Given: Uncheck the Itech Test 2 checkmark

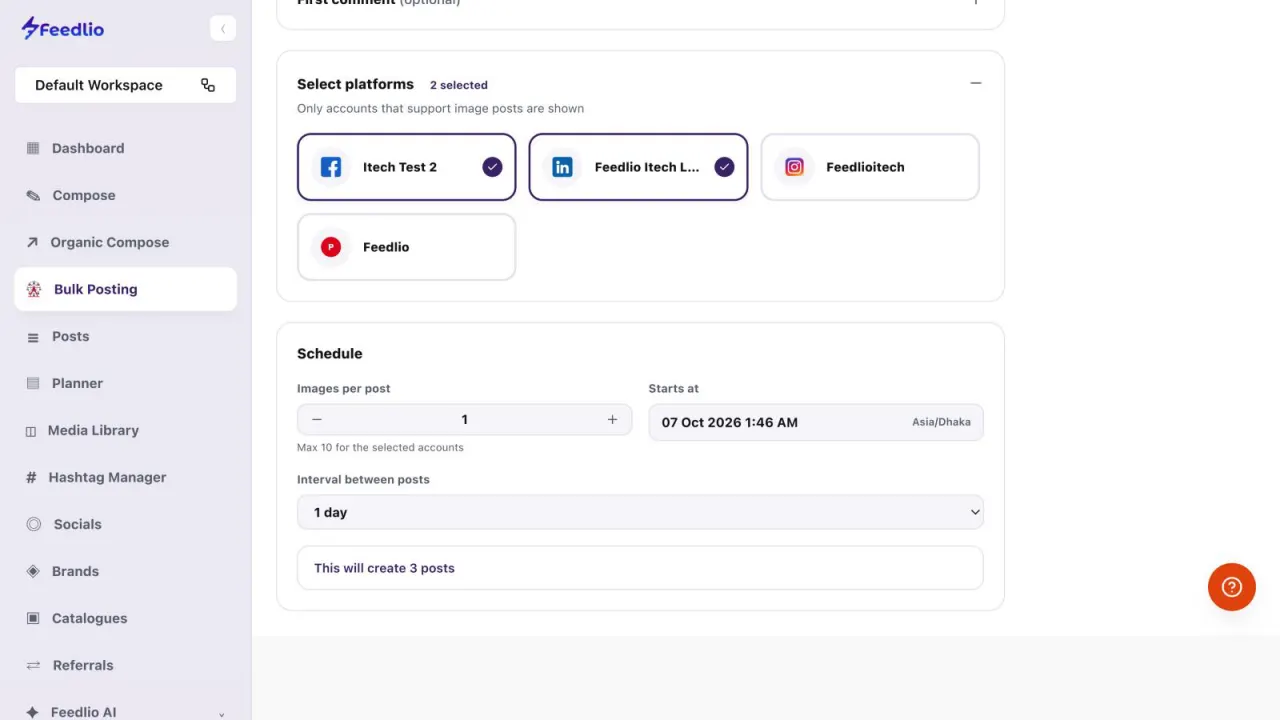Looking at the screenshot, I should tap(492, 167).
